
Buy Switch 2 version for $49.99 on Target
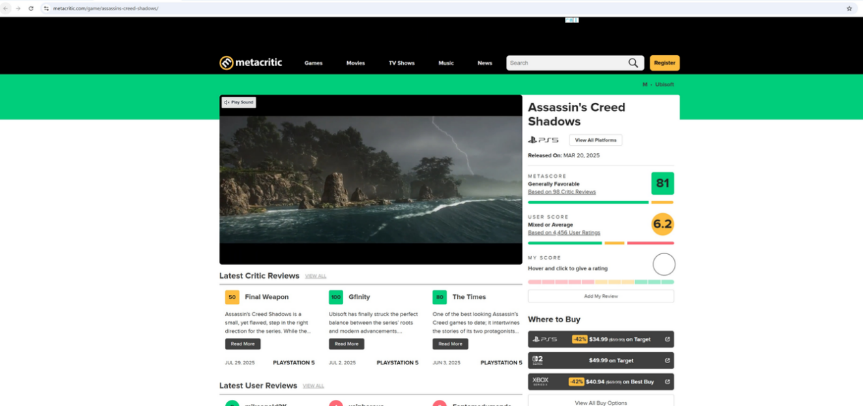(600, 360)
